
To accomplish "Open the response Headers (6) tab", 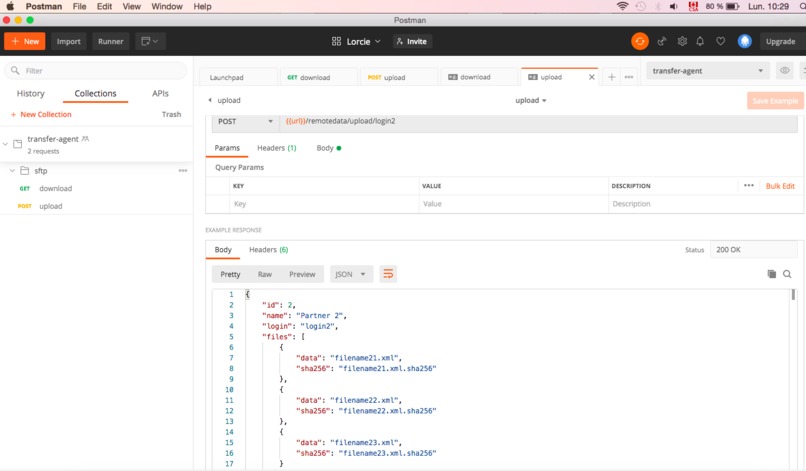I will click(268, 249).
